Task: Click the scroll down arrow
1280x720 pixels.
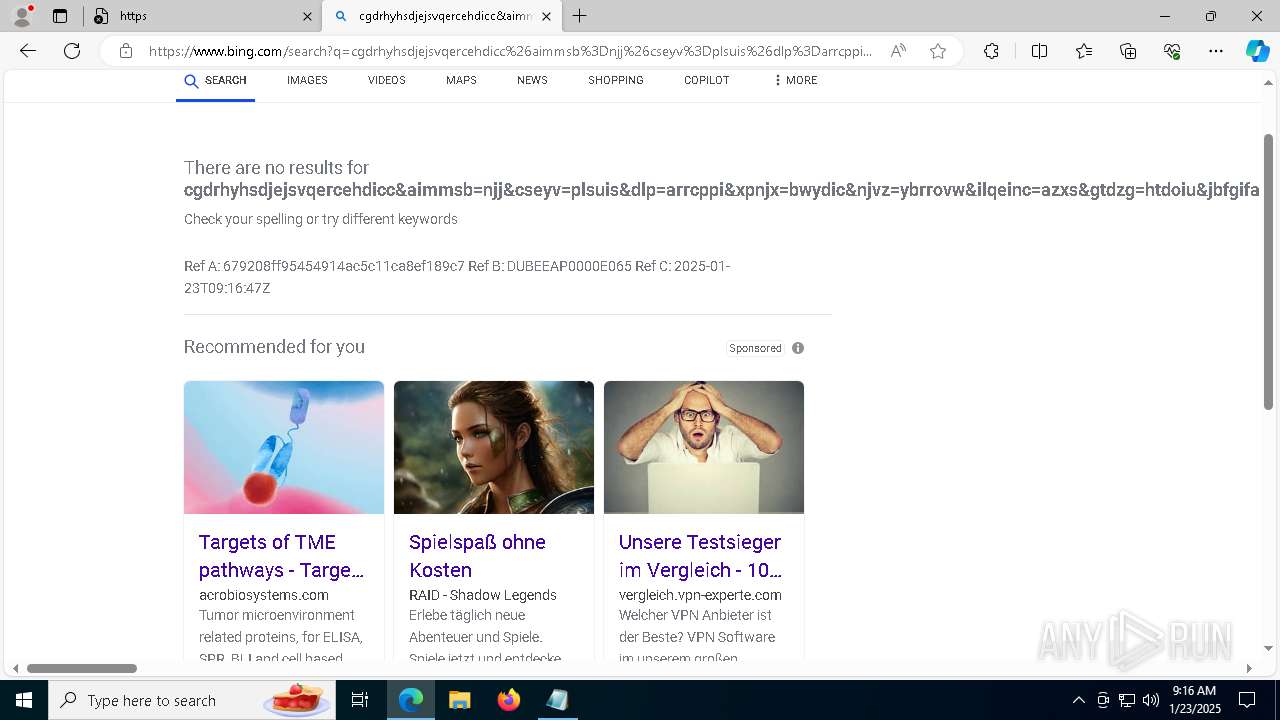Action: (x=1269, y=648)
